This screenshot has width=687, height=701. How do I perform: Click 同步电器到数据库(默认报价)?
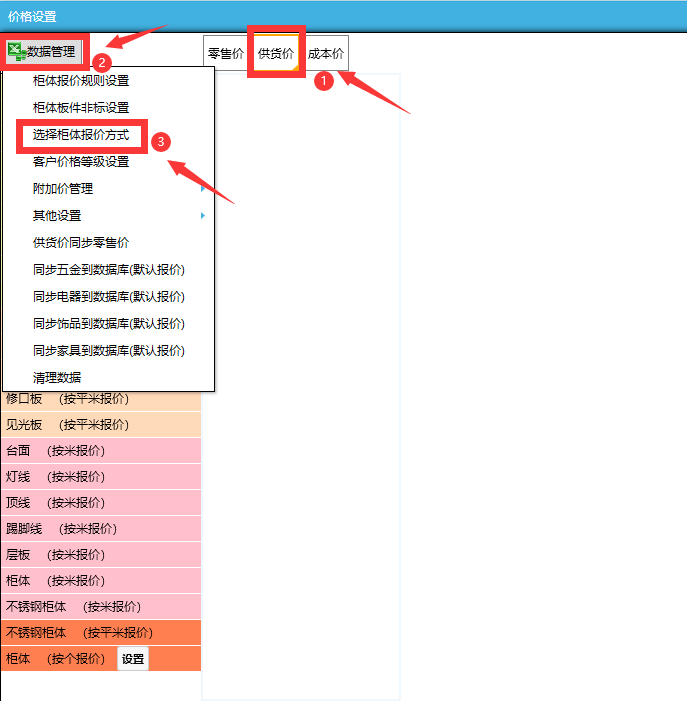pos(108,297)
